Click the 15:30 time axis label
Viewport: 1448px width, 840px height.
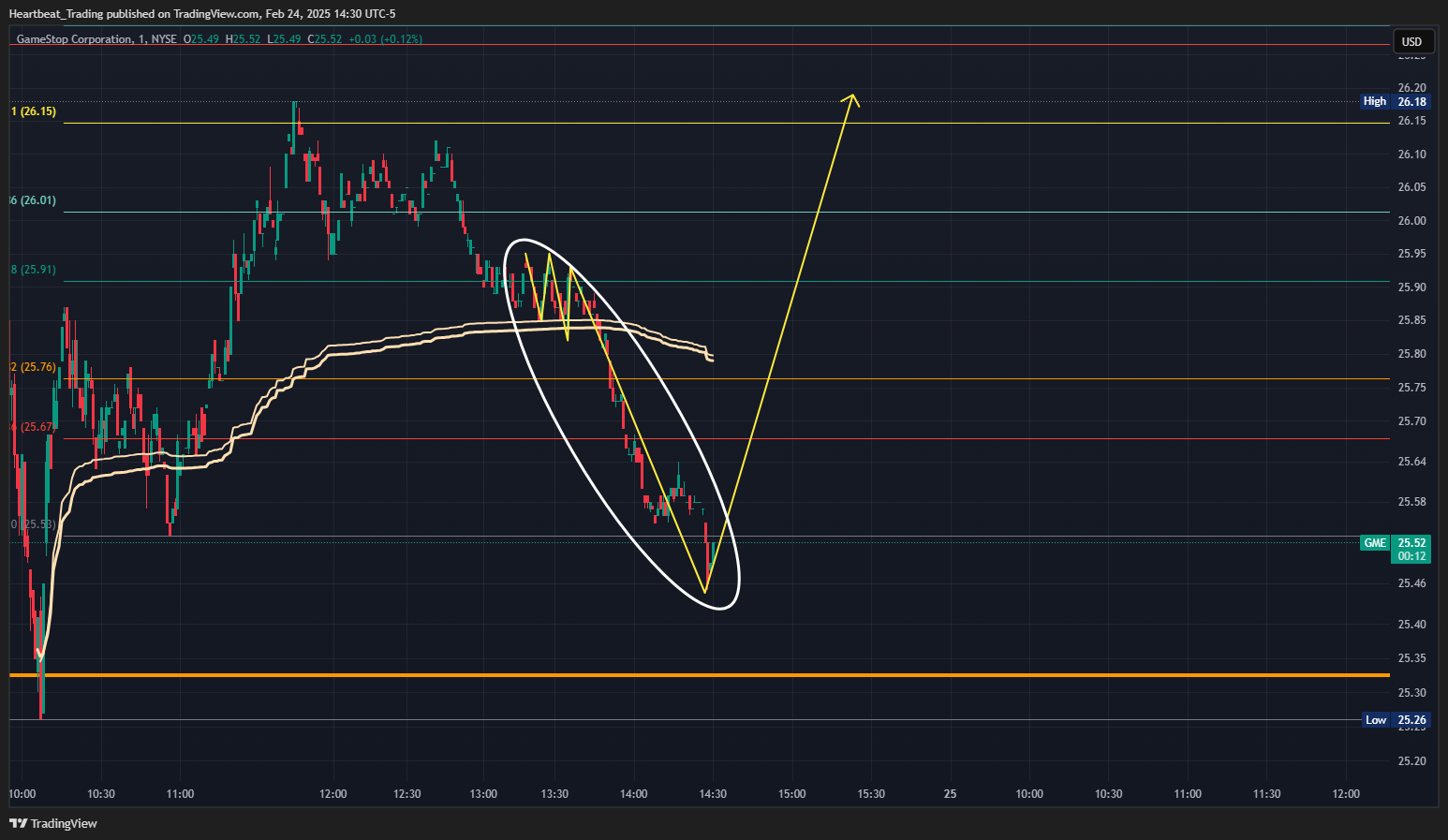[871, 794]
